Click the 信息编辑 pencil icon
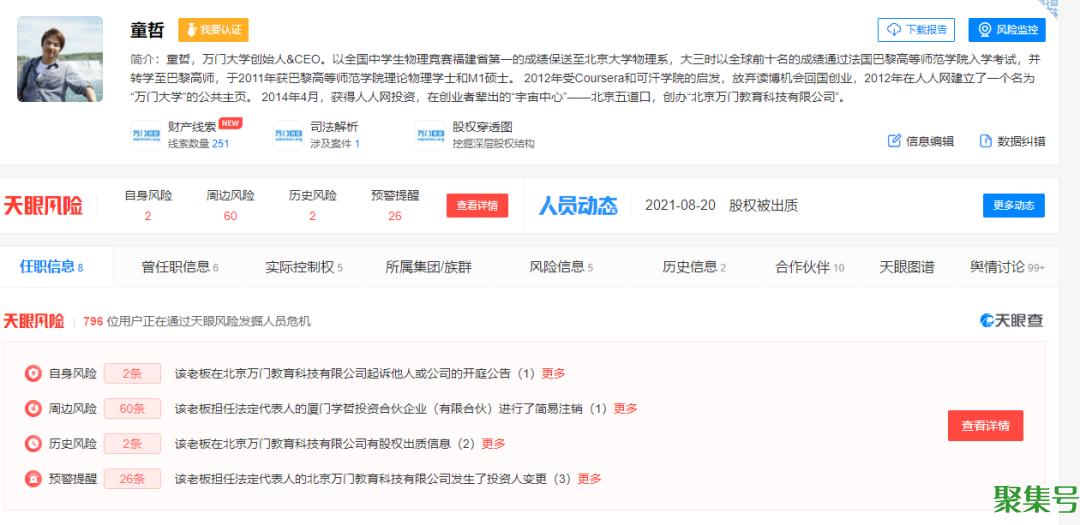Screen dimensions: 1080x525 point(894,141)
